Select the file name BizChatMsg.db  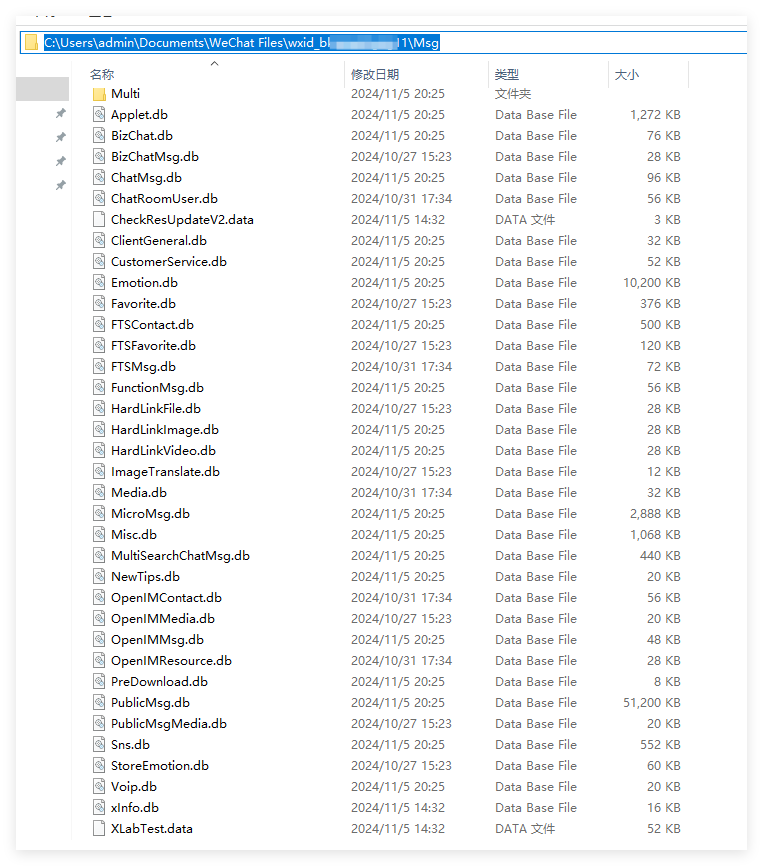(x=155, y=157)
